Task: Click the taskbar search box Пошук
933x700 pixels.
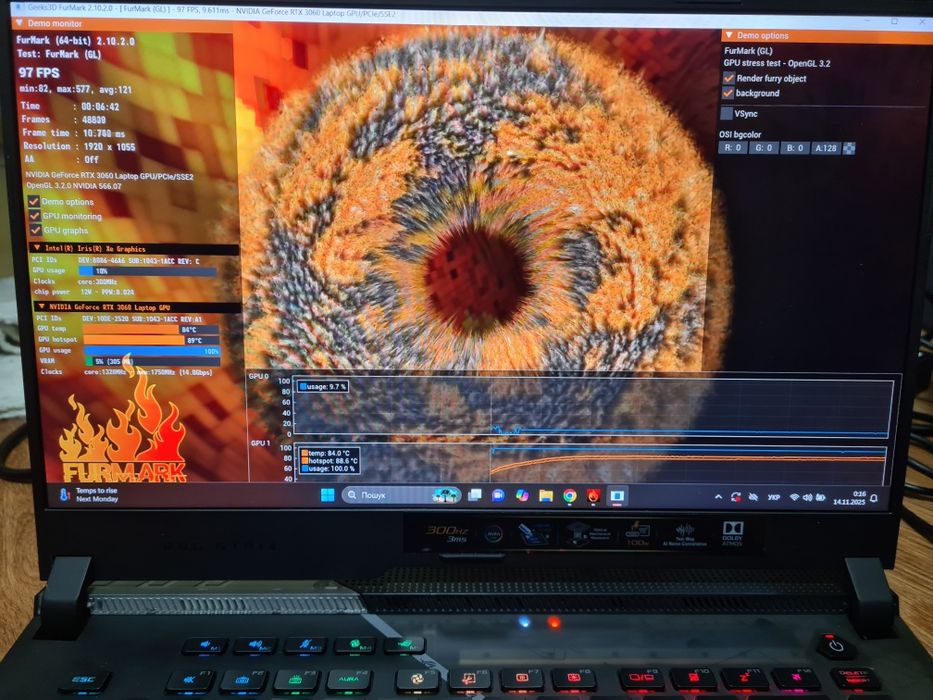Action: tap(402, 495)
